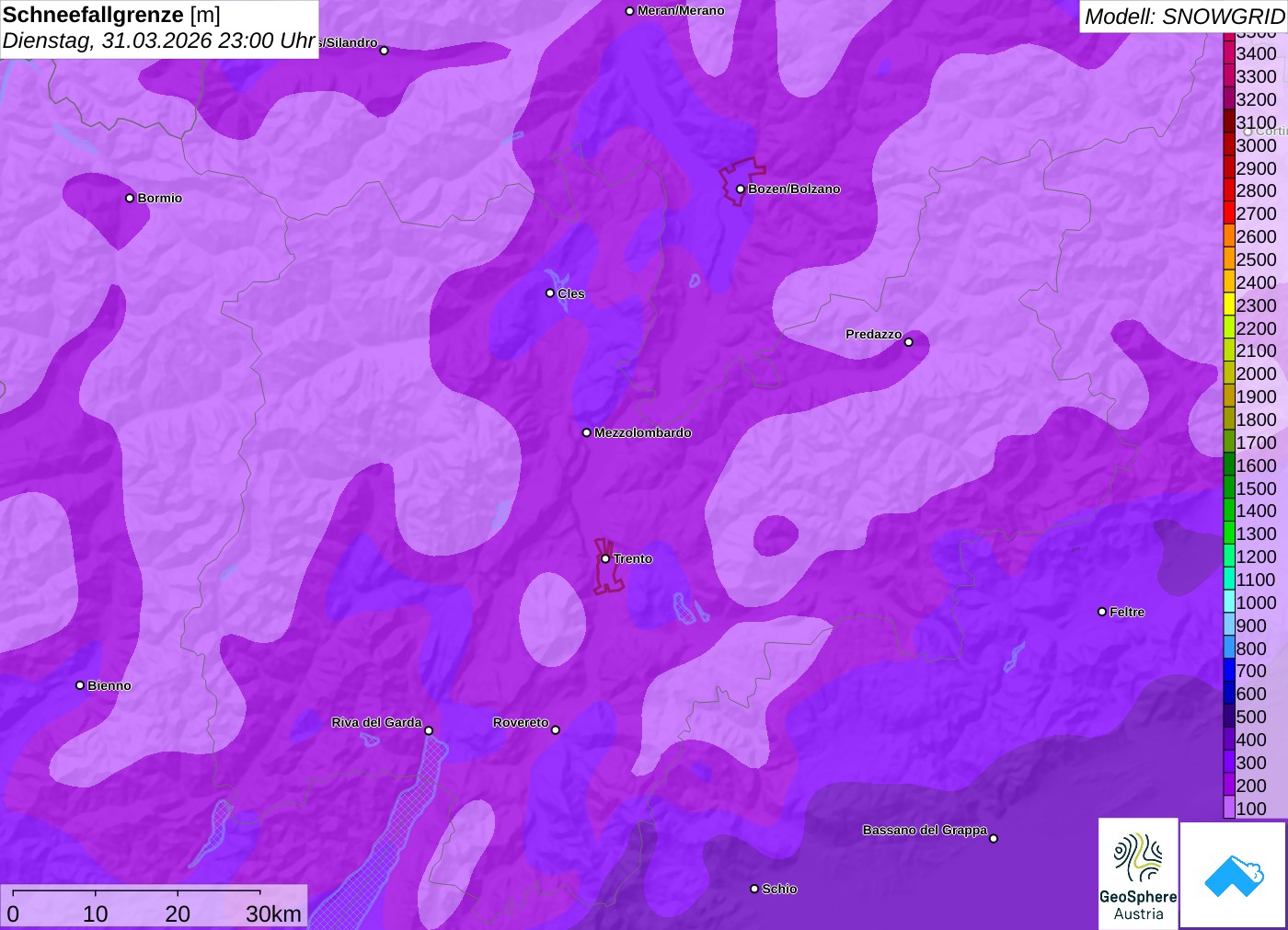The width and height of the screenshot is (1288, 930).
Task: Click the legend value '900'
Action: 1251,626
